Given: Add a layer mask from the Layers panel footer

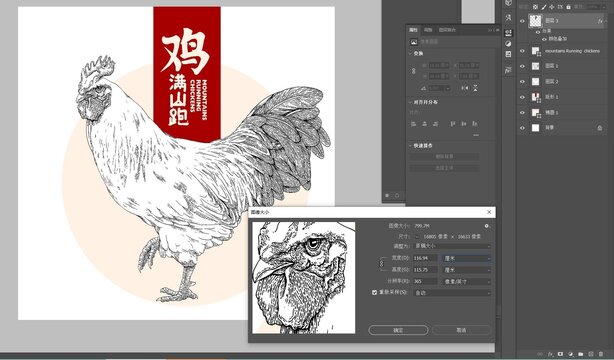Looking at the screenshot, I should point(560,355).
